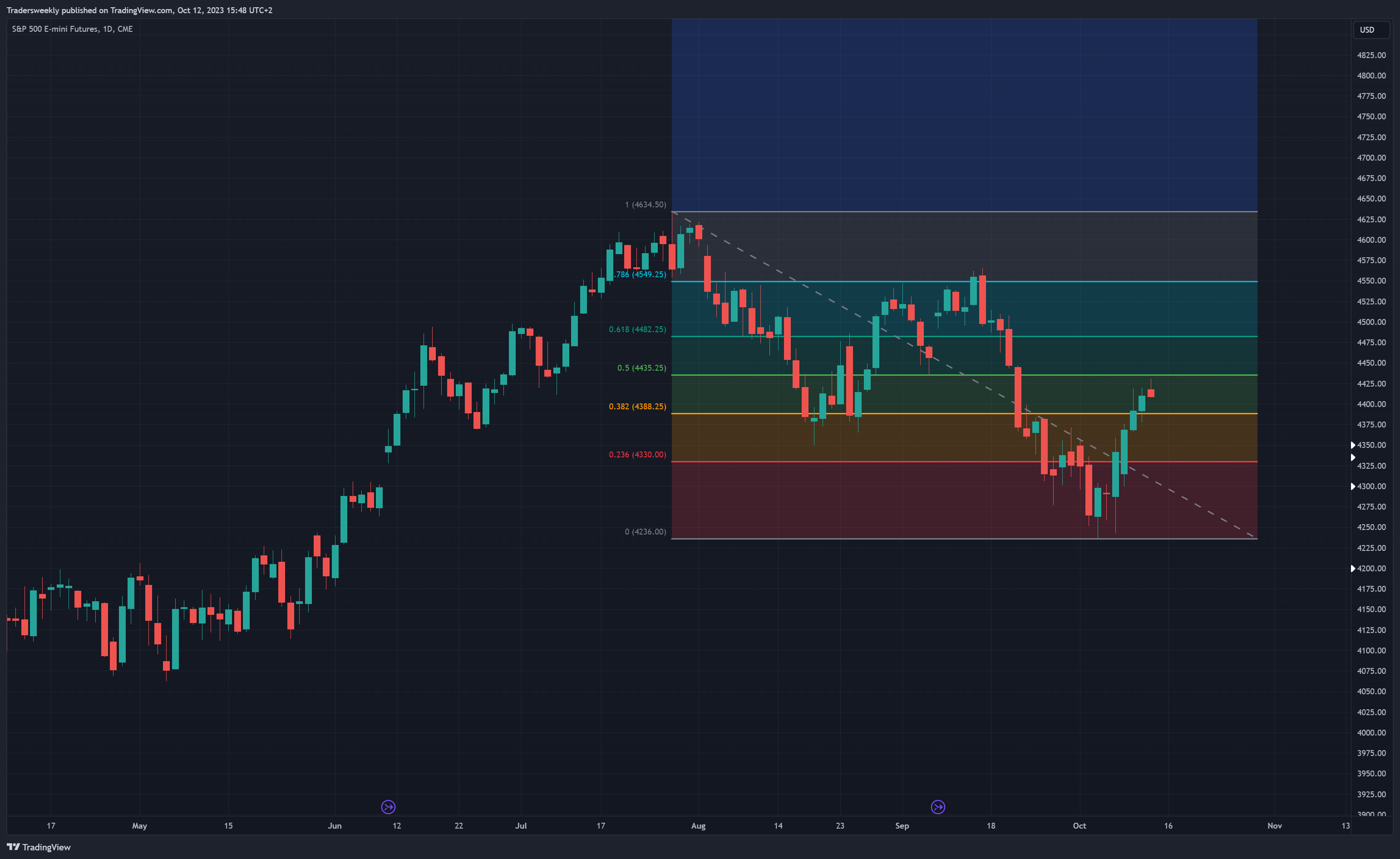Click the 4700.00 price axis label

click(1371, 158)
